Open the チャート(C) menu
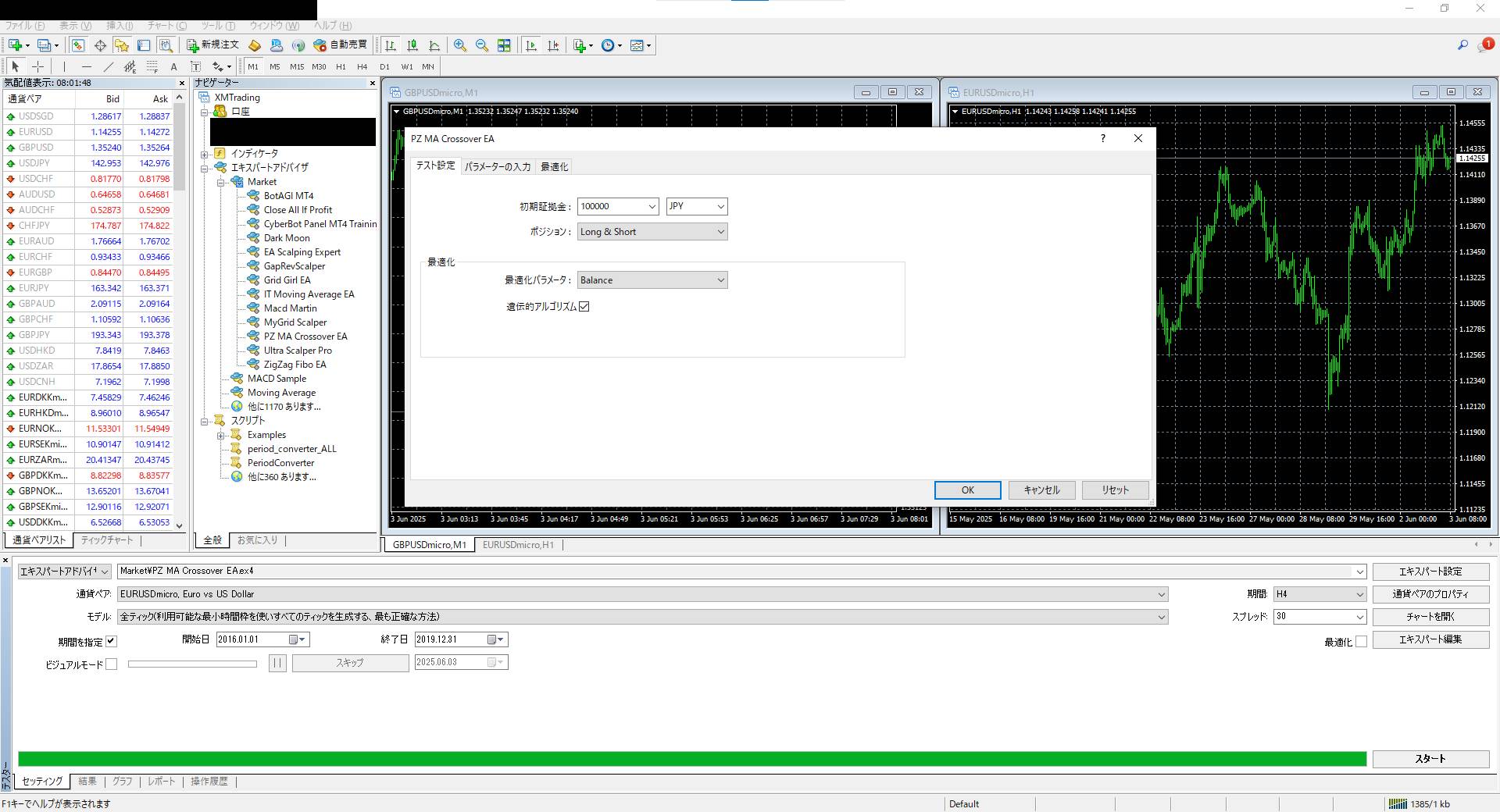 click(x=166, y=26)
